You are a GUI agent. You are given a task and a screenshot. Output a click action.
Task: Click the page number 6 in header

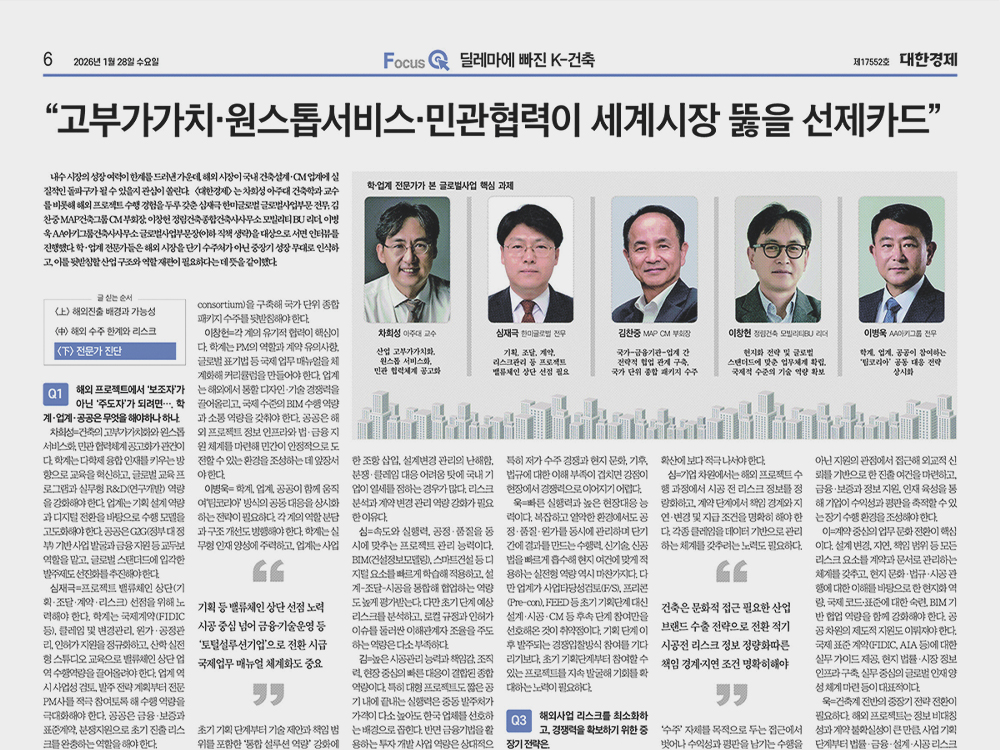point(47,59)
